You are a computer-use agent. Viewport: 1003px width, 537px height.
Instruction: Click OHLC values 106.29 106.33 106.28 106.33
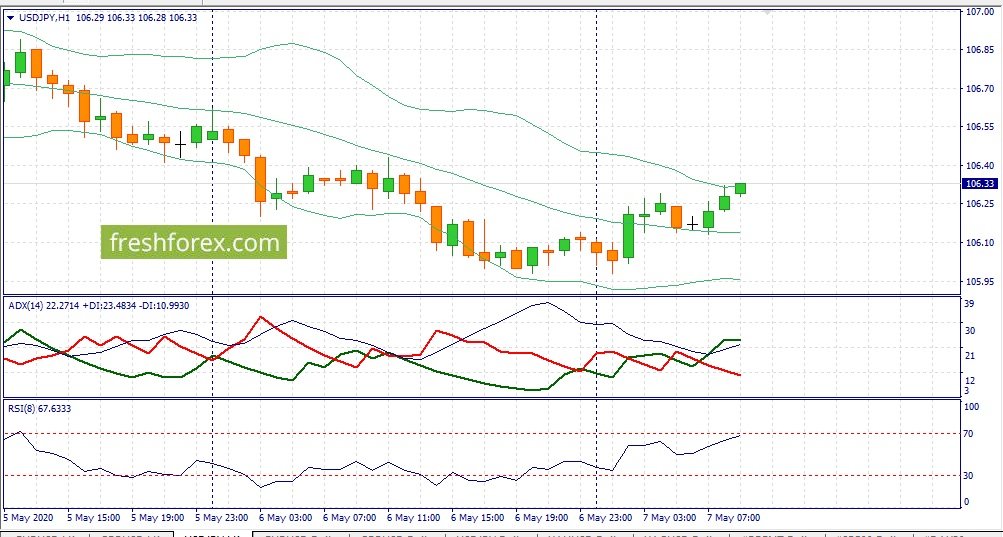[136, 18]
